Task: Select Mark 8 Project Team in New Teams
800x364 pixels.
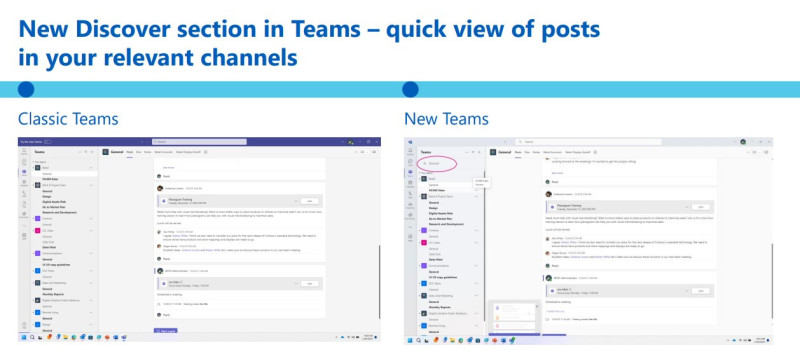Action: pyautogui.click(x=441, y=197)
